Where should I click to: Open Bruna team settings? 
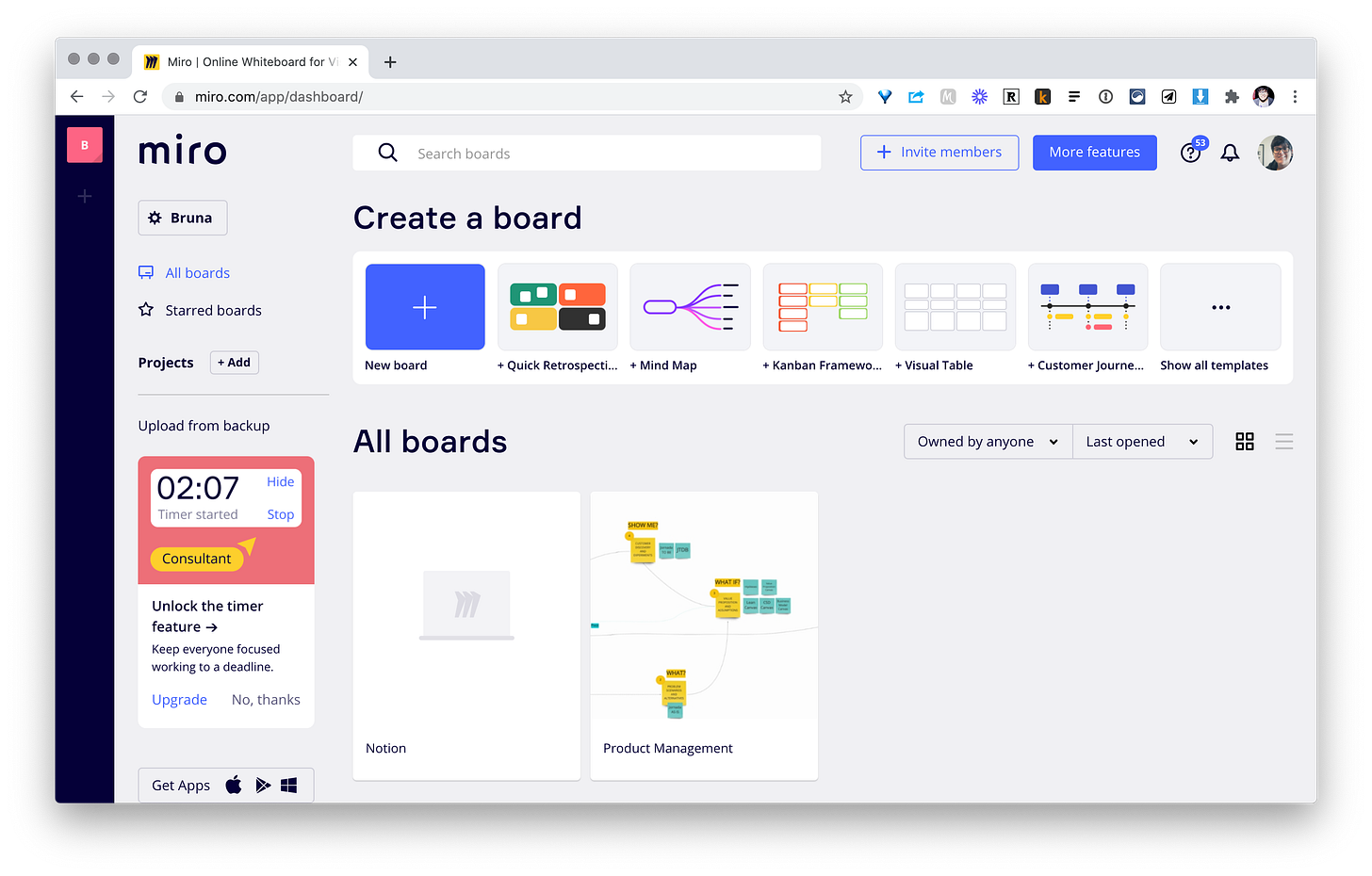[182, 218]
